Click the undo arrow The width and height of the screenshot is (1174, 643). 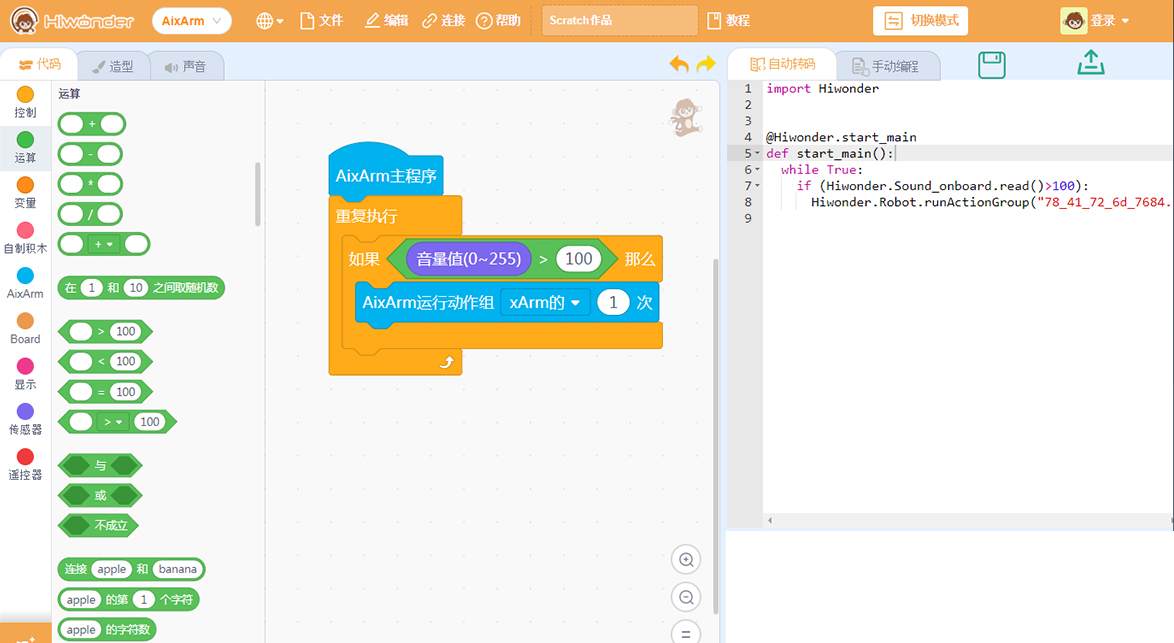coord(679,64)
